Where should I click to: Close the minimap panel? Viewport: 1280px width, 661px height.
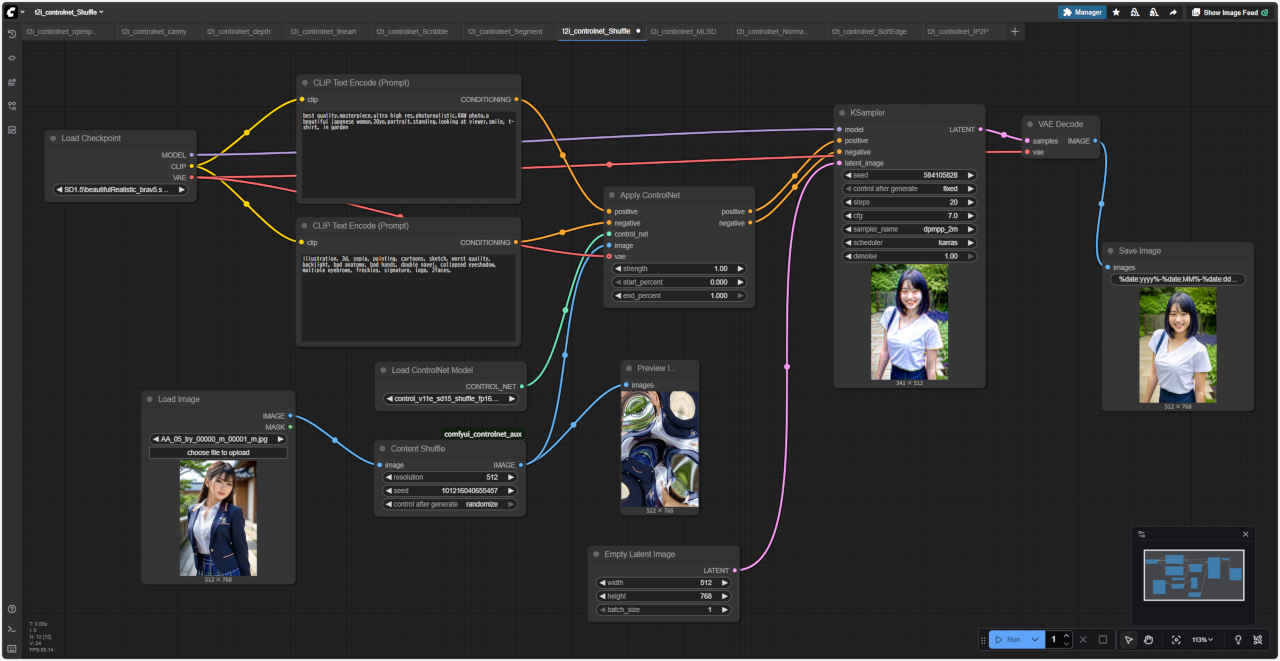tap(1245, 534)
